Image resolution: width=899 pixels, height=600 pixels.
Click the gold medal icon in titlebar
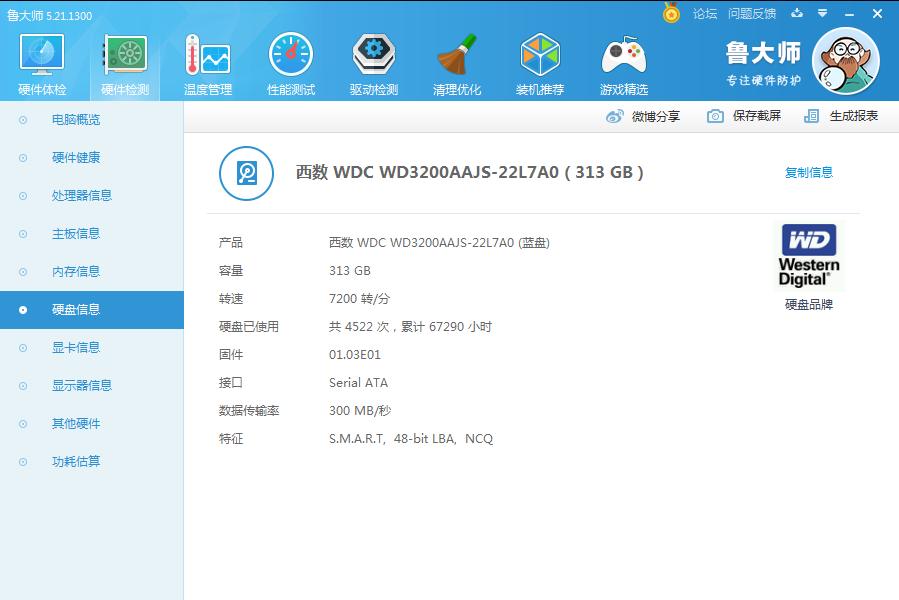(x=671, y=13)
